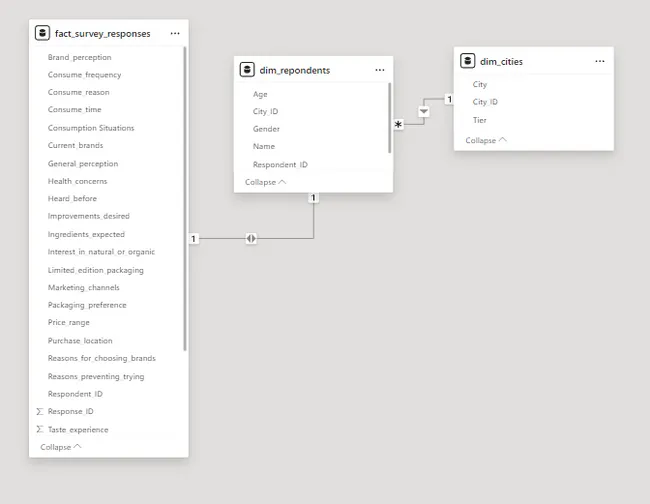Select City_ID in dim_repondents
The height and width of the screenshot is (504, 650).
pyautogui.click(x=265, y=111)
